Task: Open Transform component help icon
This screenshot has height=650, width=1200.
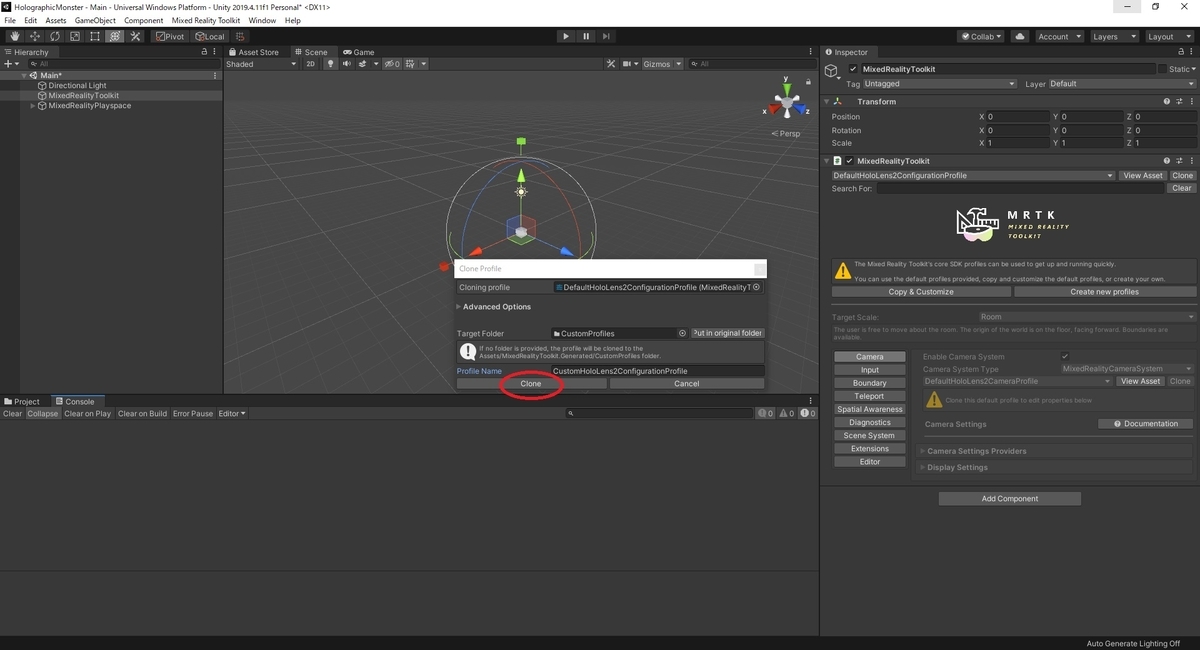Action: (x=1166, y=101)
